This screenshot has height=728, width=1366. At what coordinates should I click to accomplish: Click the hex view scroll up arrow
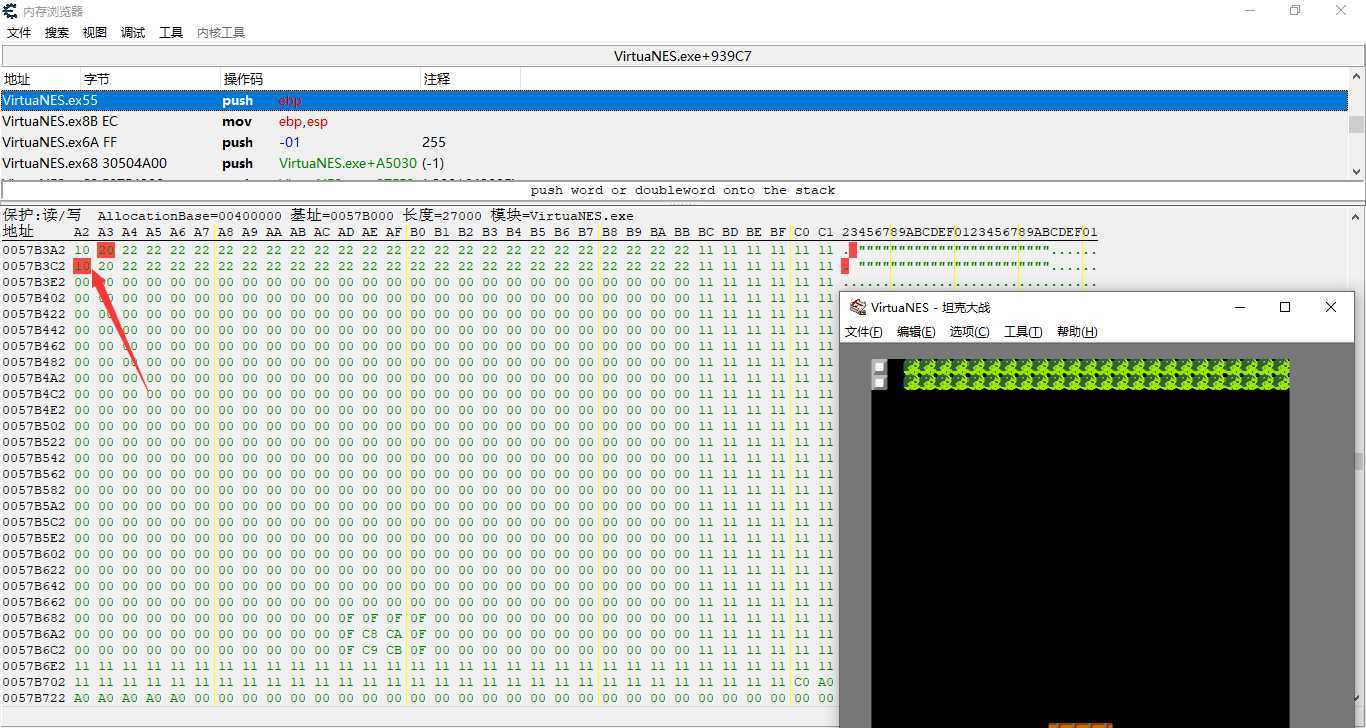pos(1357,216)
